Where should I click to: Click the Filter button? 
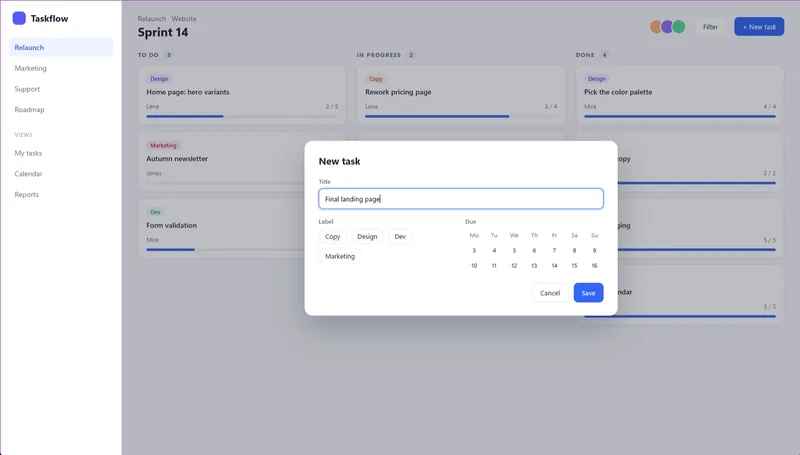click(710, 27)
